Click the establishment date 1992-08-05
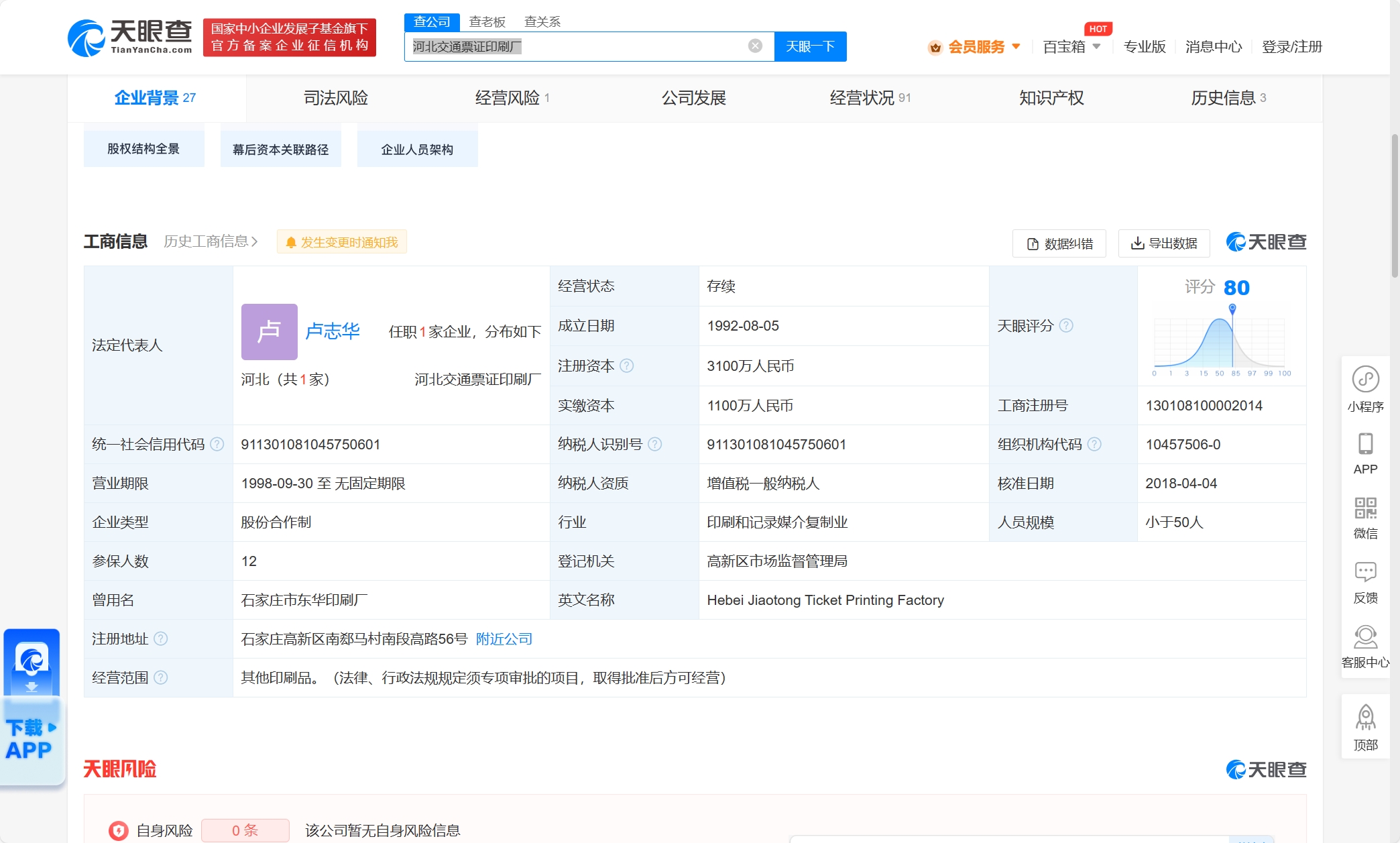 (743, 325)
